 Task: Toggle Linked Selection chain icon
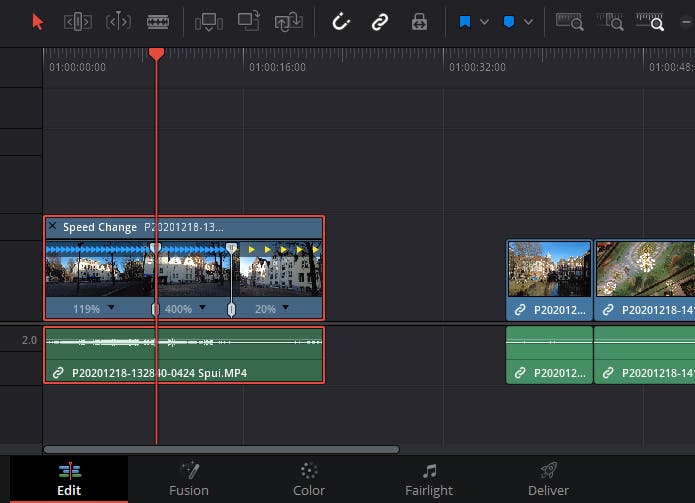380,21
